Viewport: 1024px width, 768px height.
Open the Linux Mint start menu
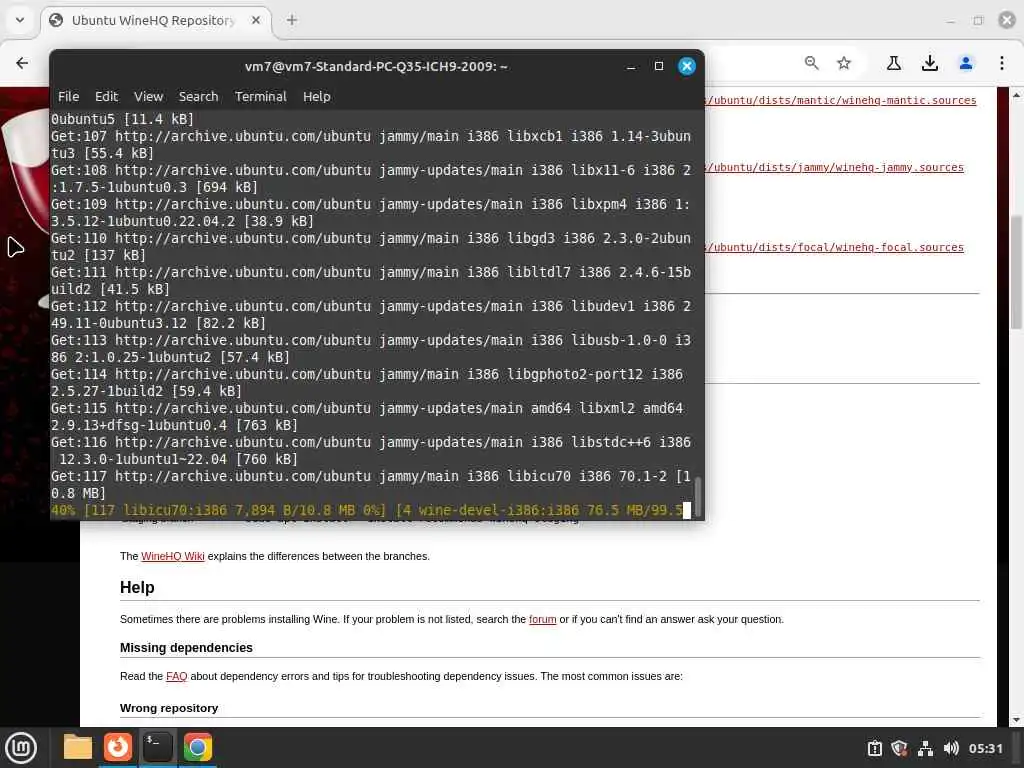21,748
